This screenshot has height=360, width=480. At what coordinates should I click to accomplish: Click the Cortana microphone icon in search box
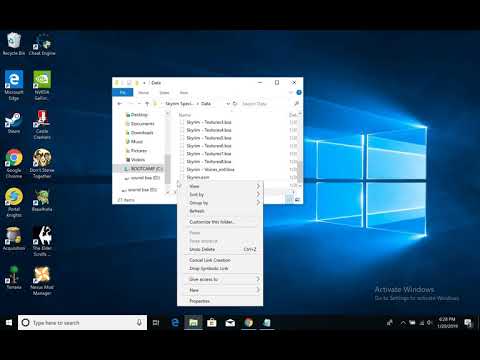(x=139, y=323)
